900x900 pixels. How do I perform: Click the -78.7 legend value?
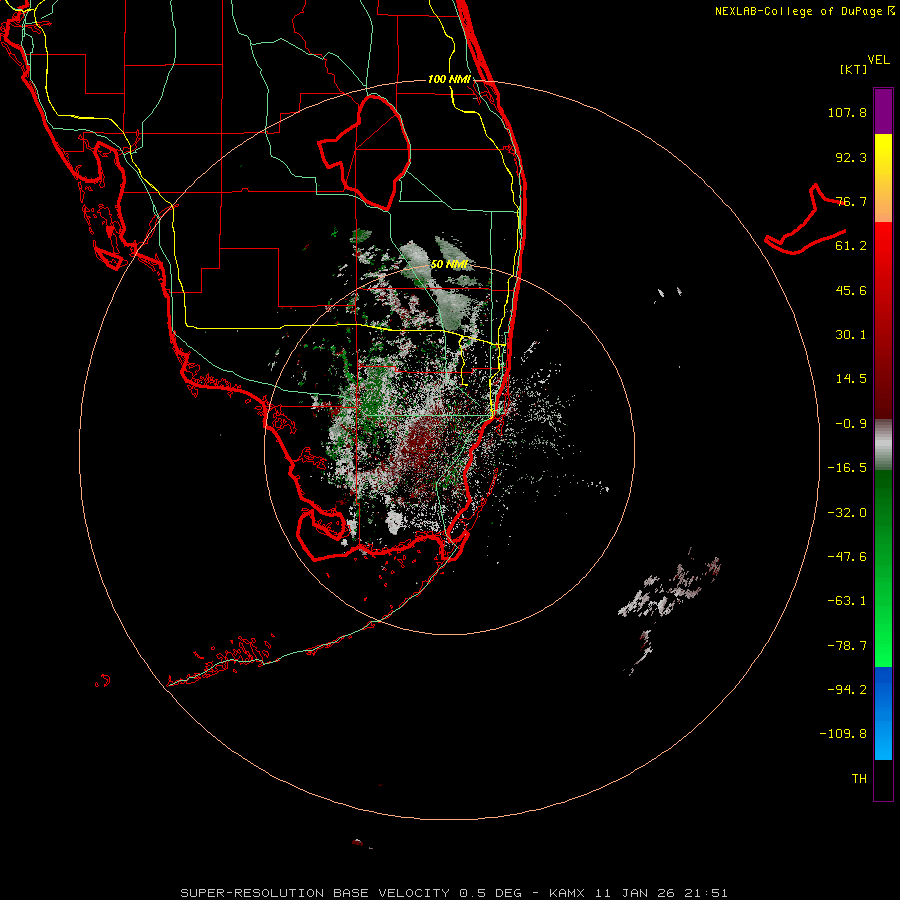(x=847, y=646)
